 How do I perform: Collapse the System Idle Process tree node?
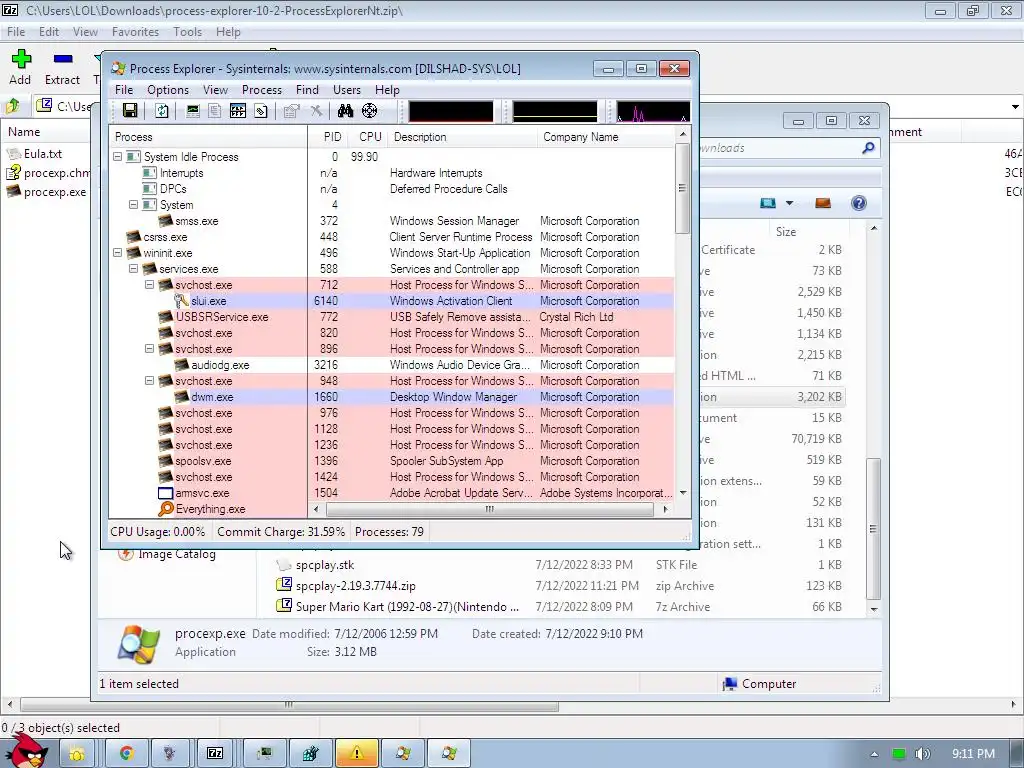118,157
